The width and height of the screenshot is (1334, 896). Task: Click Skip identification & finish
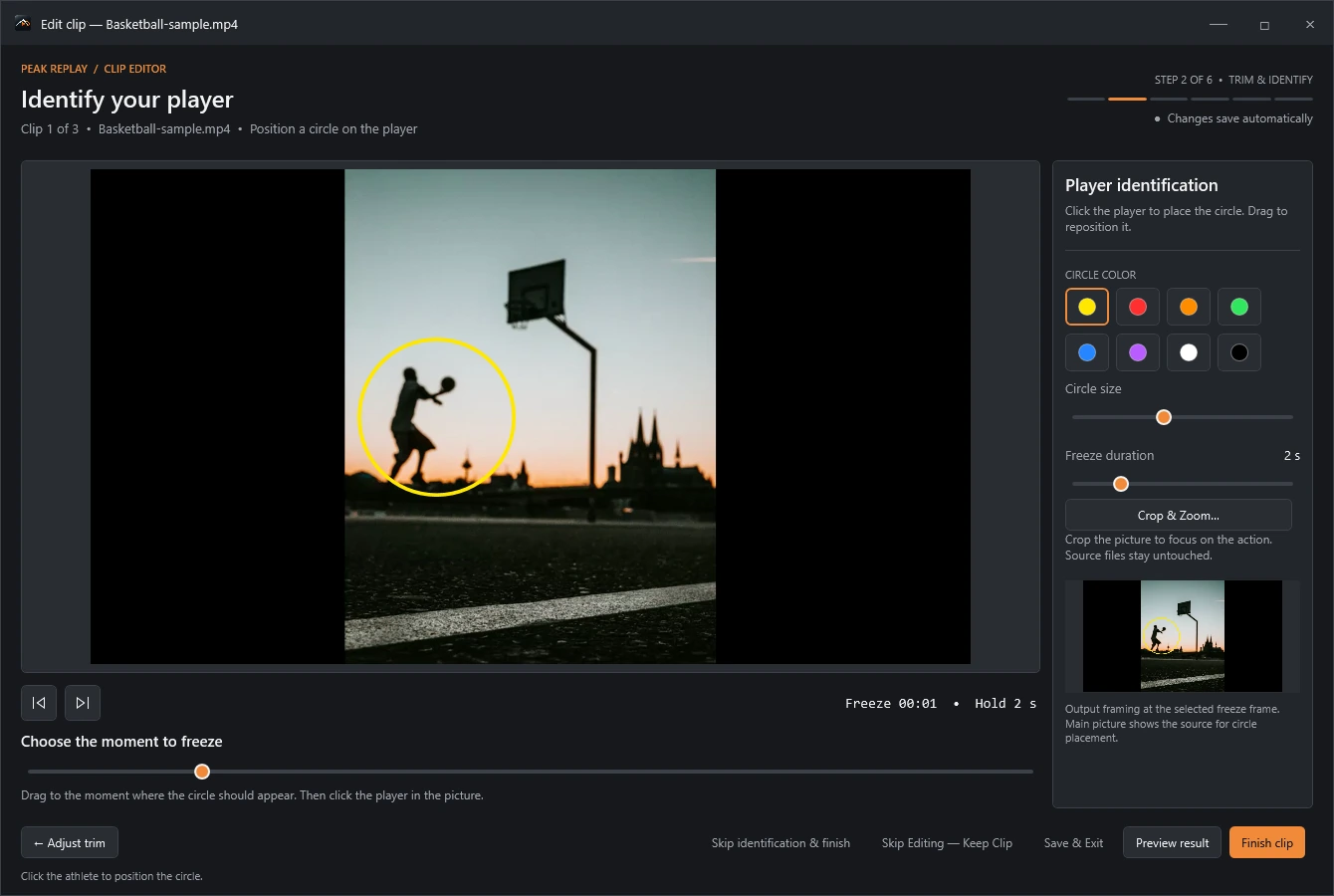[780, 843]
